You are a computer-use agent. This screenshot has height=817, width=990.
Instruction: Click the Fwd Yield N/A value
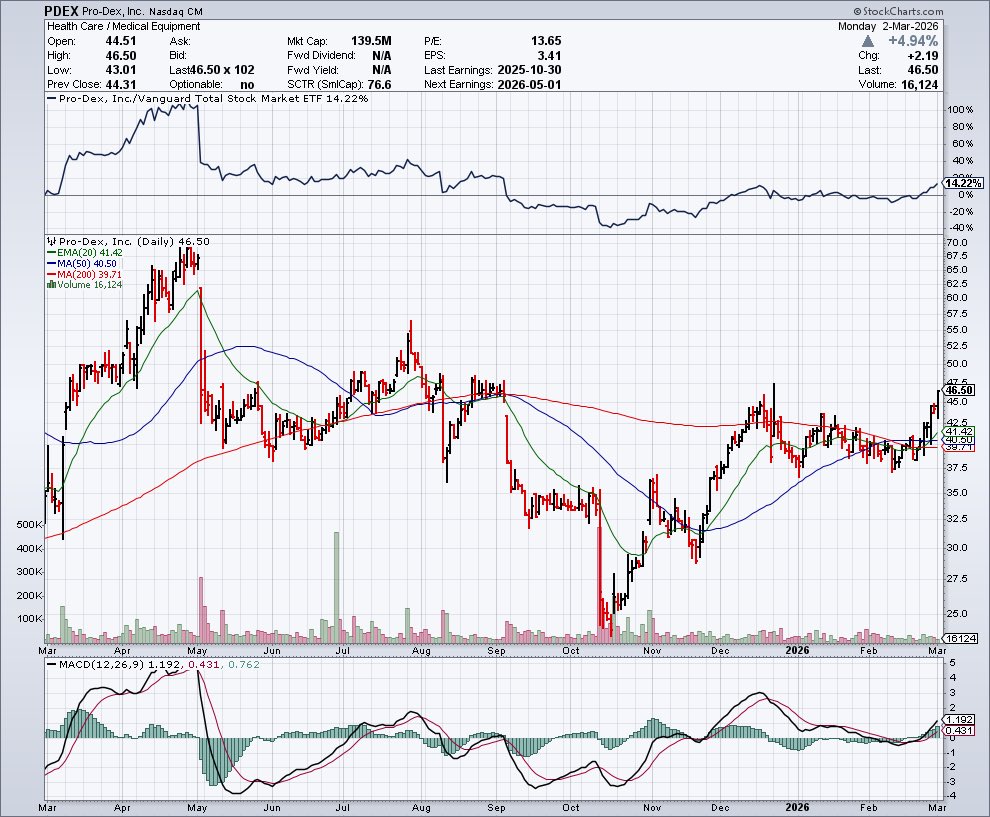pyautogui.click(x=382, y=70)
